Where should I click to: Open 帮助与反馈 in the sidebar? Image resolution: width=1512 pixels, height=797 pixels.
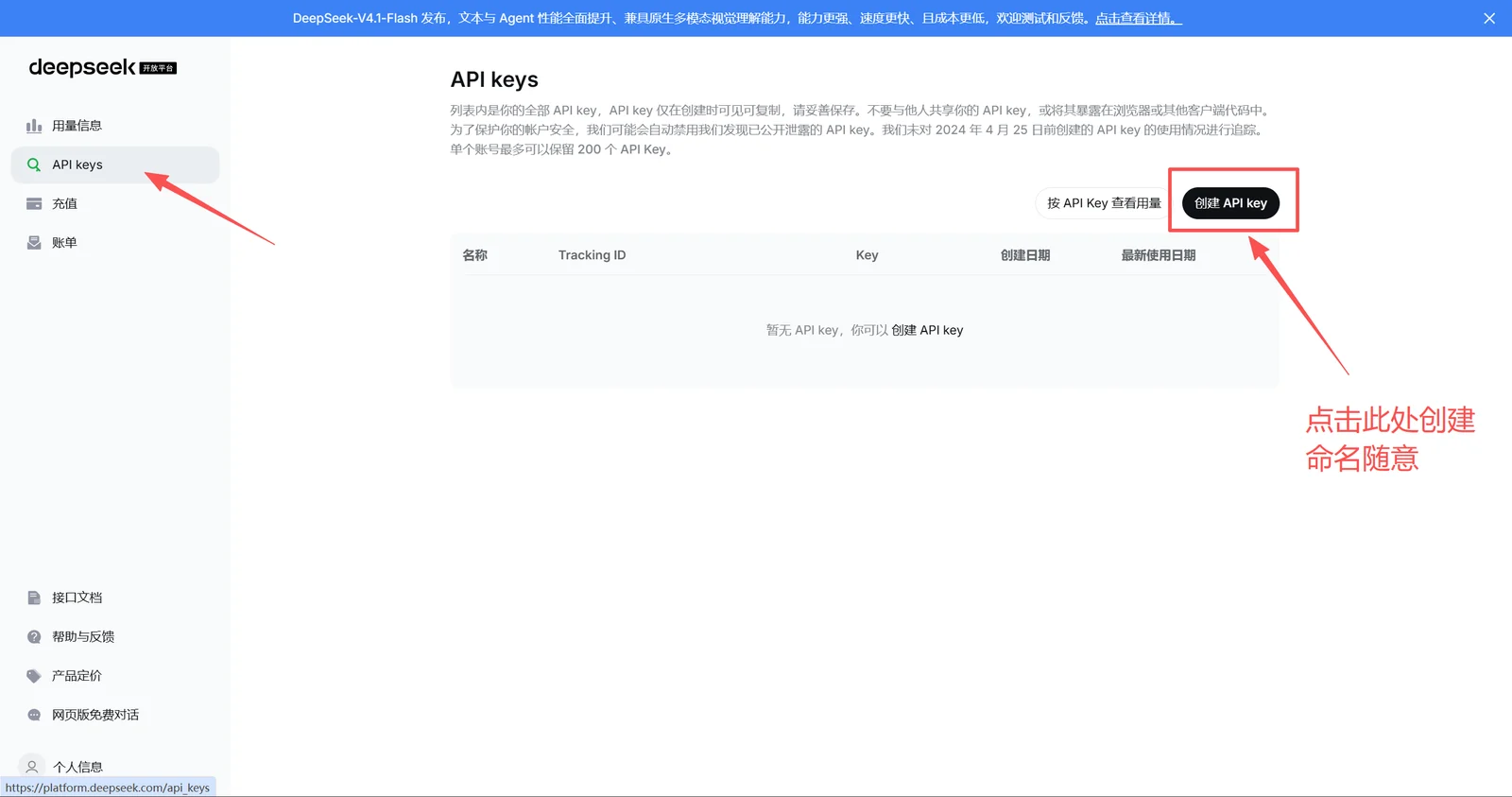(x=115, y=637)
